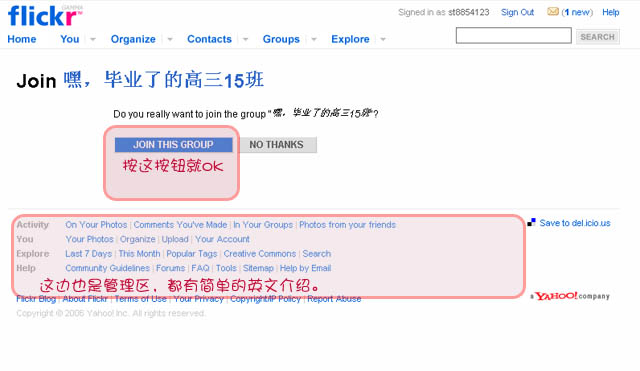Expand the Organize dropdown arrow
The height and width of the screenshot is (371, 640).
pyautogui.click(x=170, y=39)
